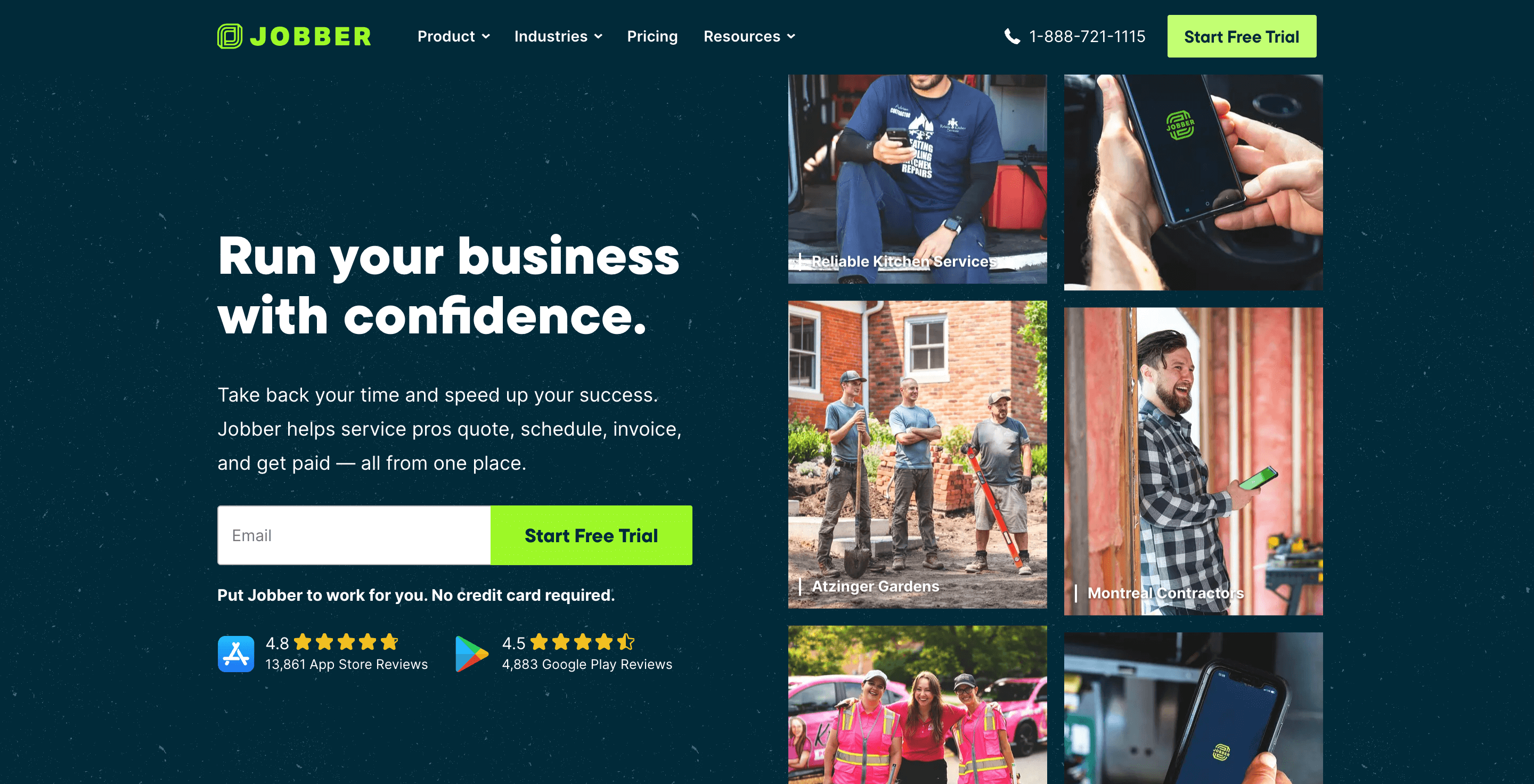The width and height of the screenshot is (1534, 784).
Task: Focus the Email input field
Action: point(354,535)
